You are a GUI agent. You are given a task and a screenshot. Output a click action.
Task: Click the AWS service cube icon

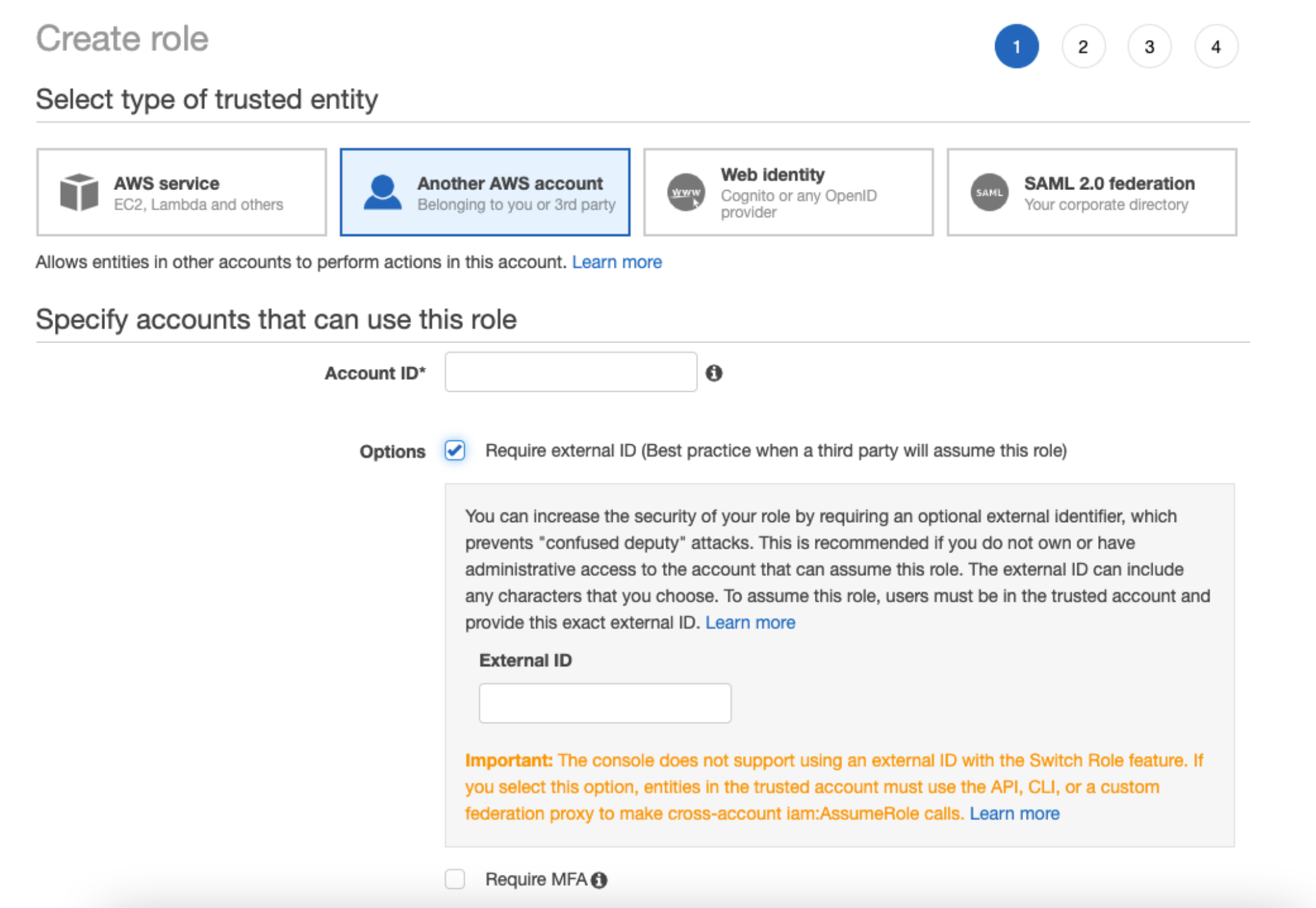click(x=79, y=192)
